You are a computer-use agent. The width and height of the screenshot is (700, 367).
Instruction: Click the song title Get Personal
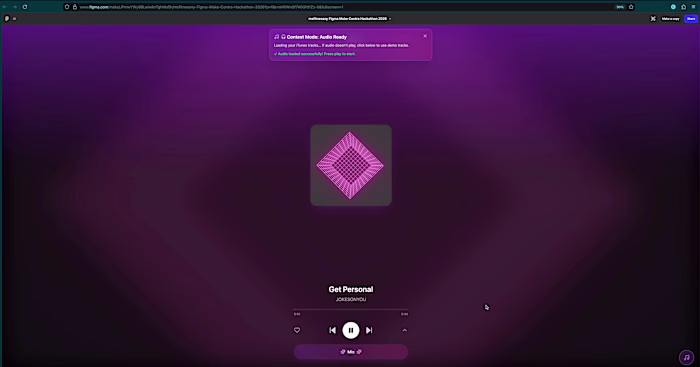click(x=350, y=289)
